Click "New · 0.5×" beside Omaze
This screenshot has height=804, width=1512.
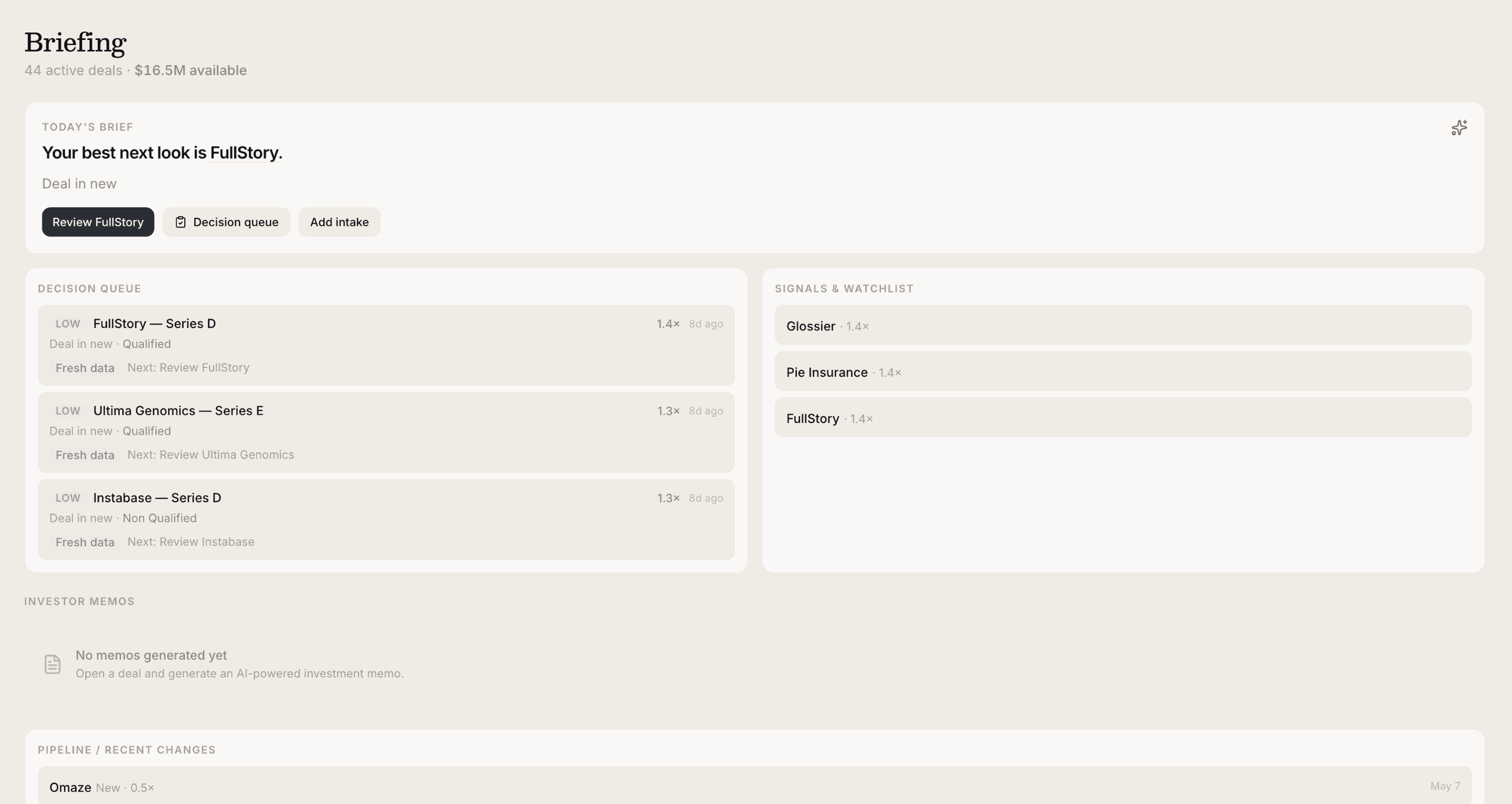125,788
